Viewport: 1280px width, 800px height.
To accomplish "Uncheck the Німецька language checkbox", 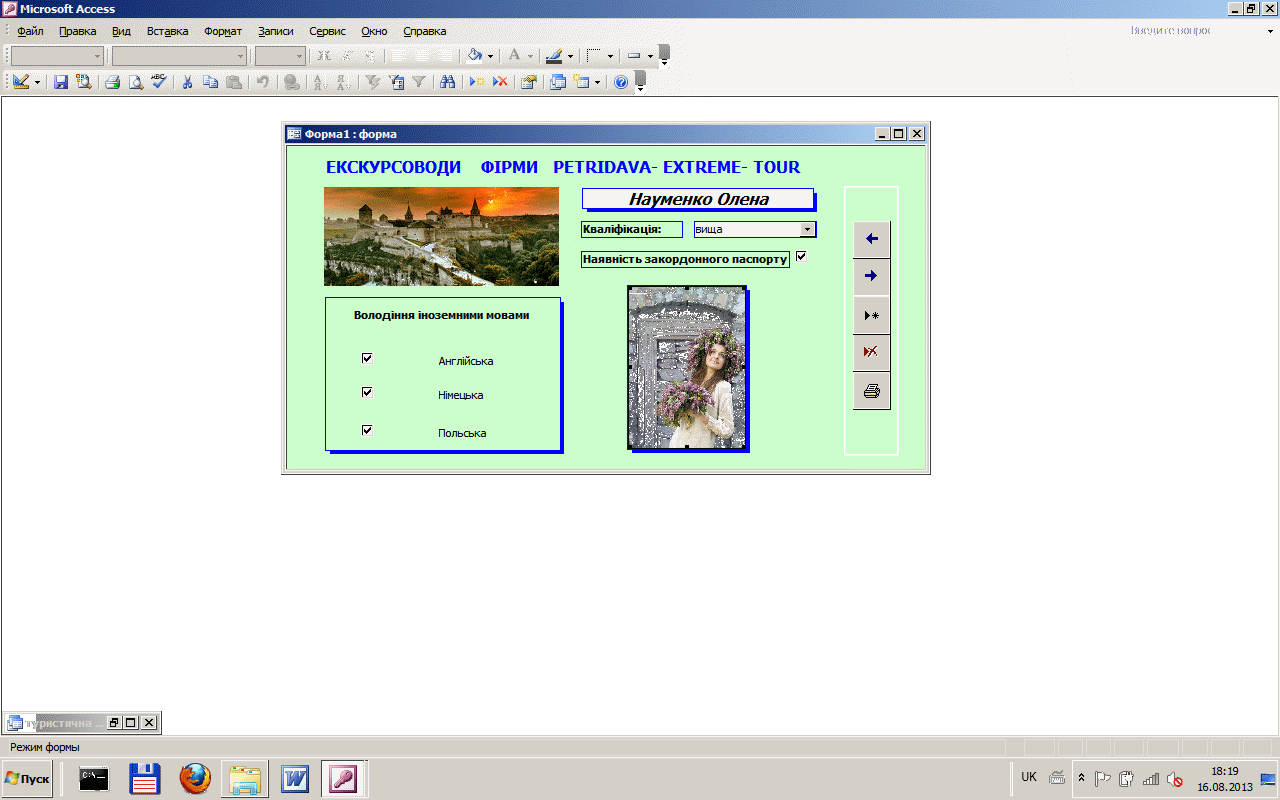I will pyautogui.click(x=367, y=392).
